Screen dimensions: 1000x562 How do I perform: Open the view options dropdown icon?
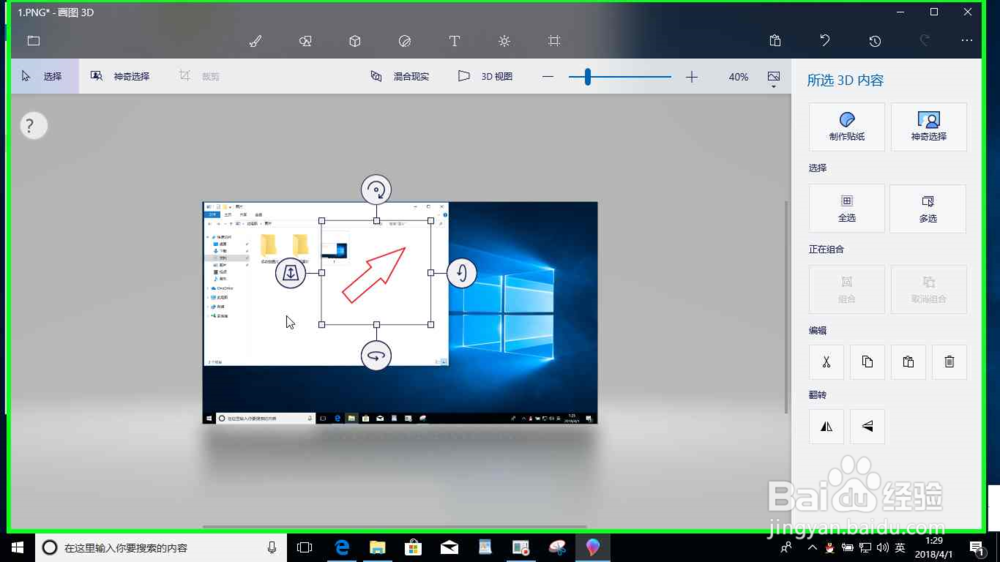pos(774,78)
